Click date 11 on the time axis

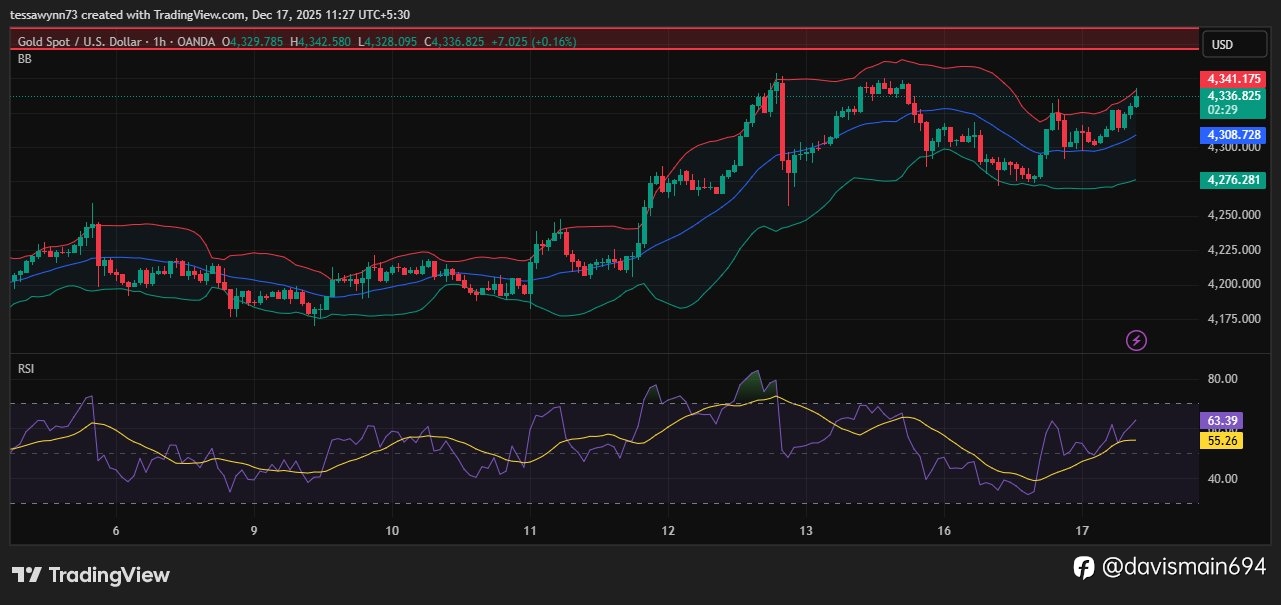pos(530,530)
